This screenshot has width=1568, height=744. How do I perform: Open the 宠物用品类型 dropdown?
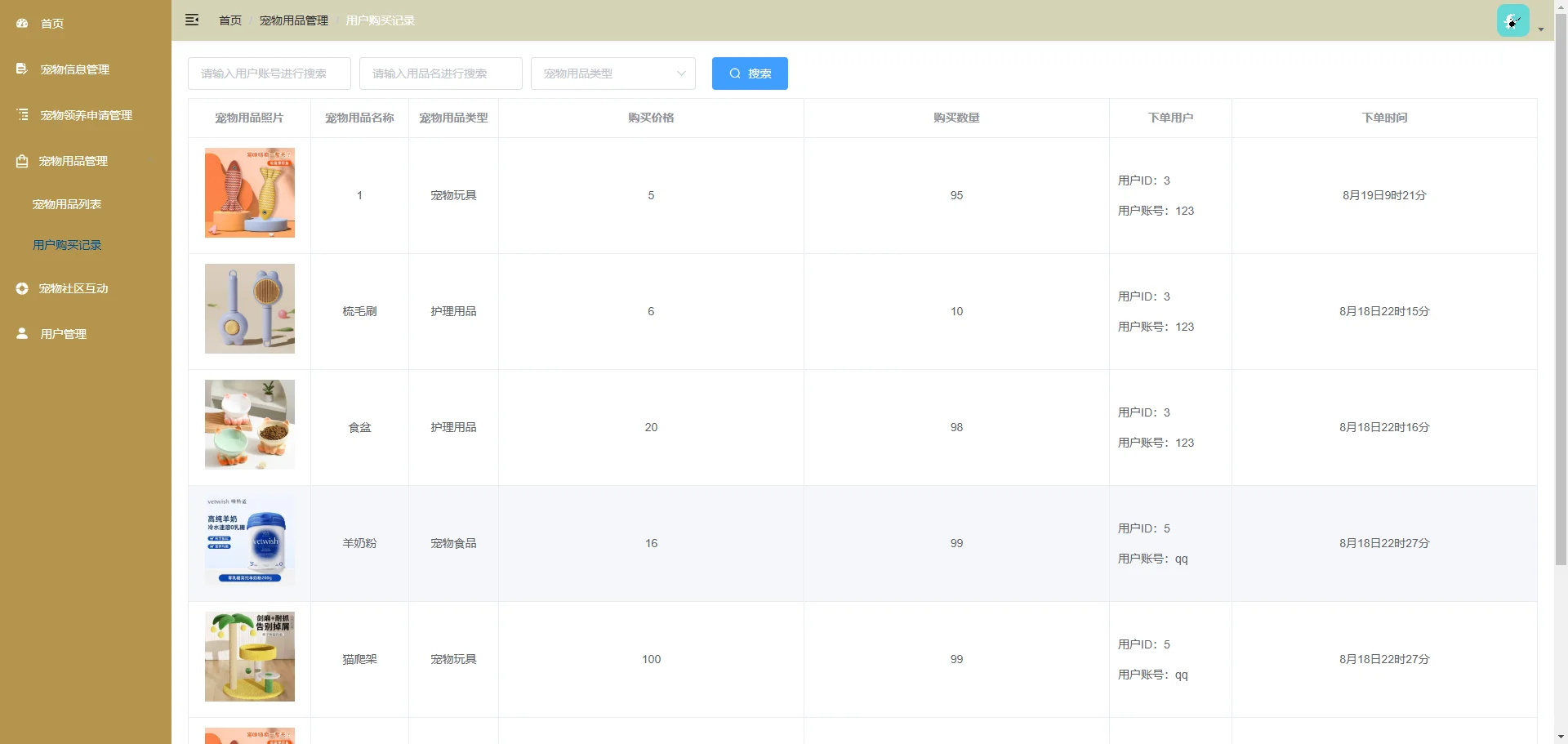612,73
